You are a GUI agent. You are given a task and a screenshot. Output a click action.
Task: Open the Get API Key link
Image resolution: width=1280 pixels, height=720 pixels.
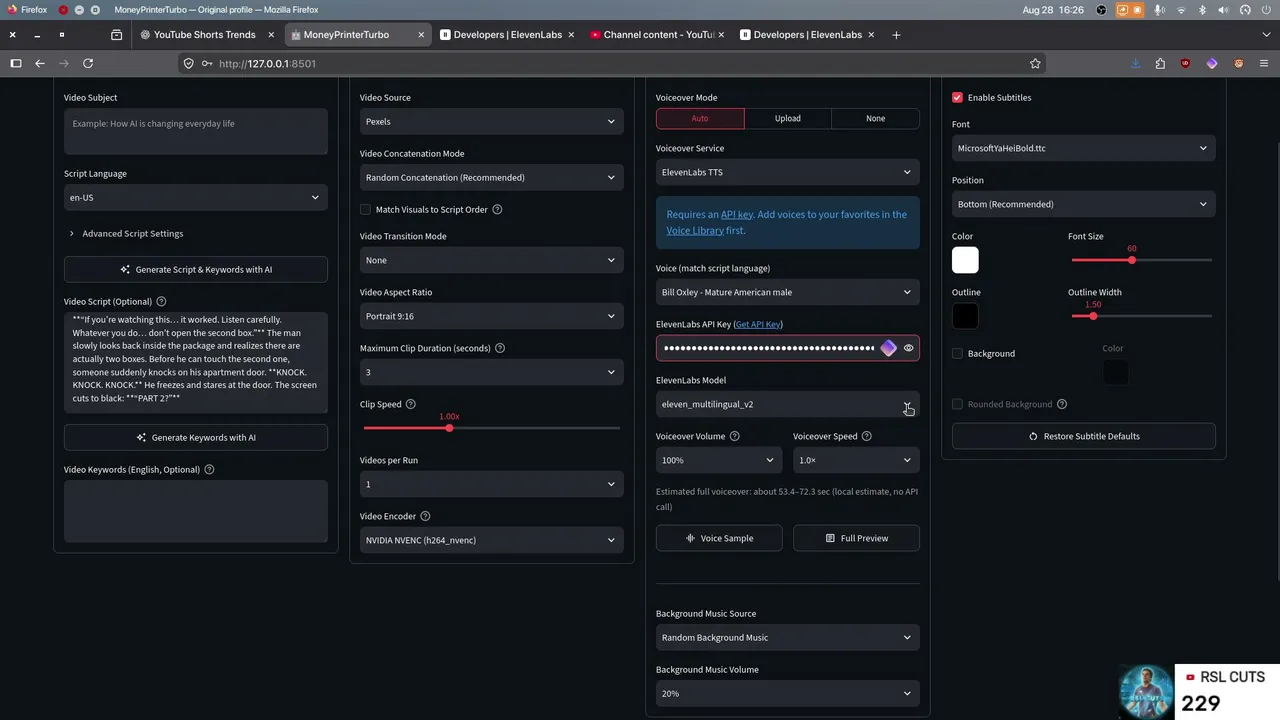click(758, 324)
